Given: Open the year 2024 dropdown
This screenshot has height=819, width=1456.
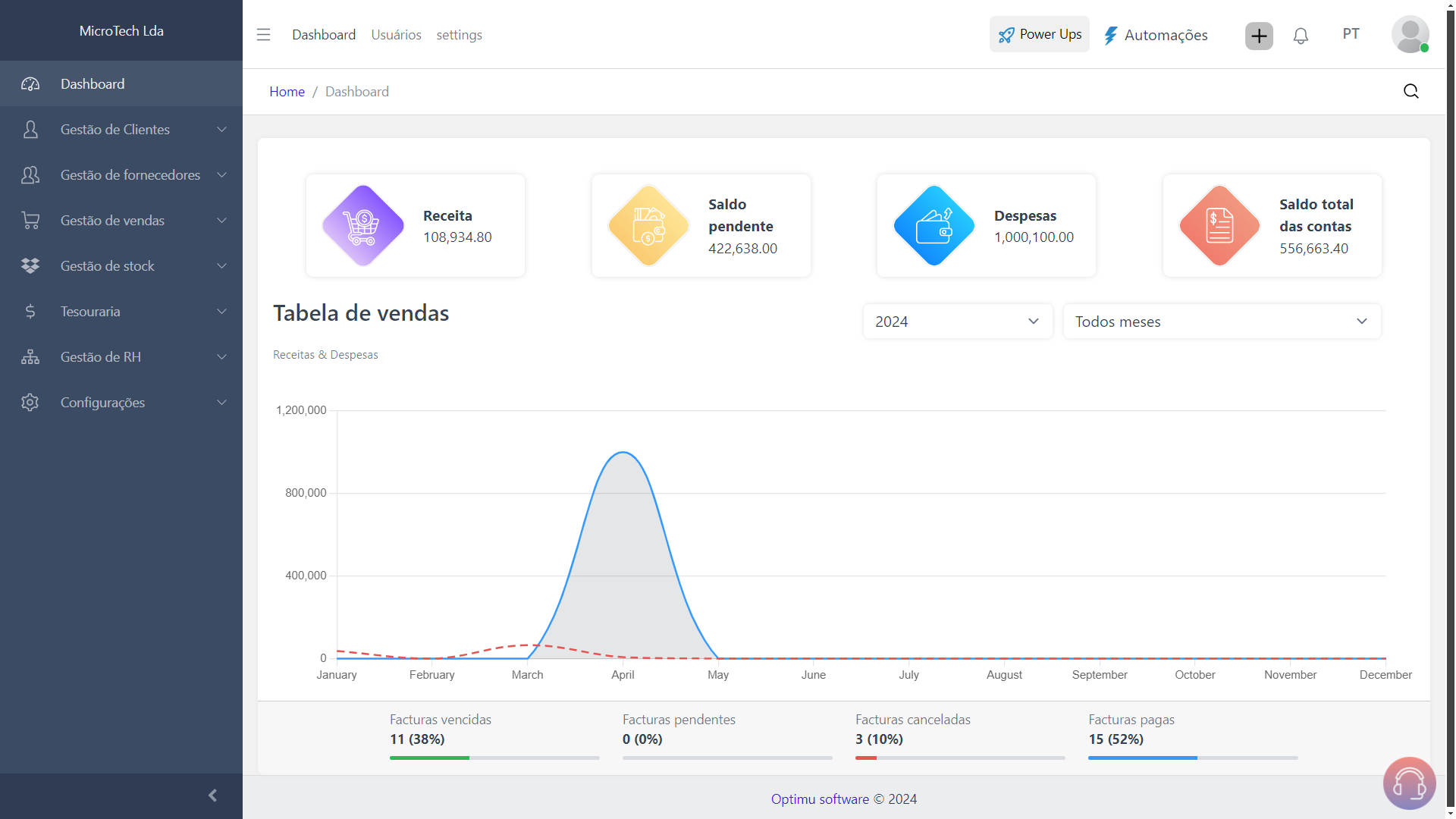Looking at the screenshot, I should click(957, 321).
